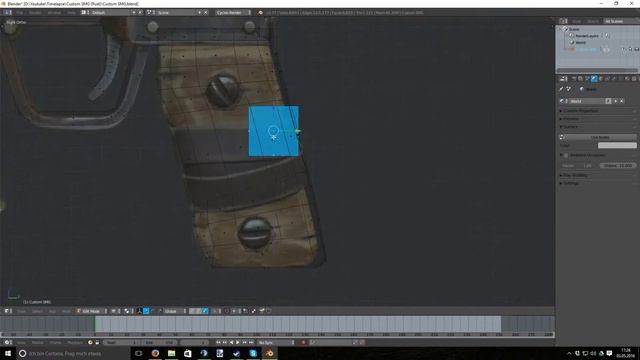Screen dimensions: 640x360
Task: Click the End frame field
Action: click(x=160, y=342)
